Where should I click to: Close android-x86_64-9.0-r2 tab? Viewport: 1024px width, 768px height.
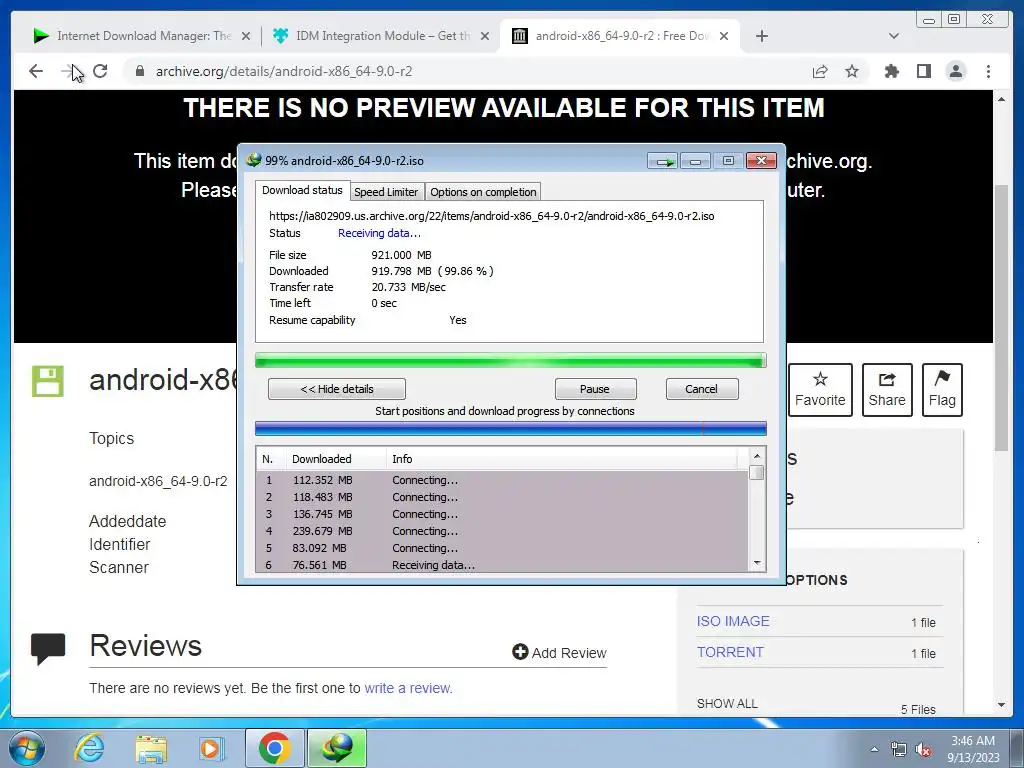click(x=724, y=36)
